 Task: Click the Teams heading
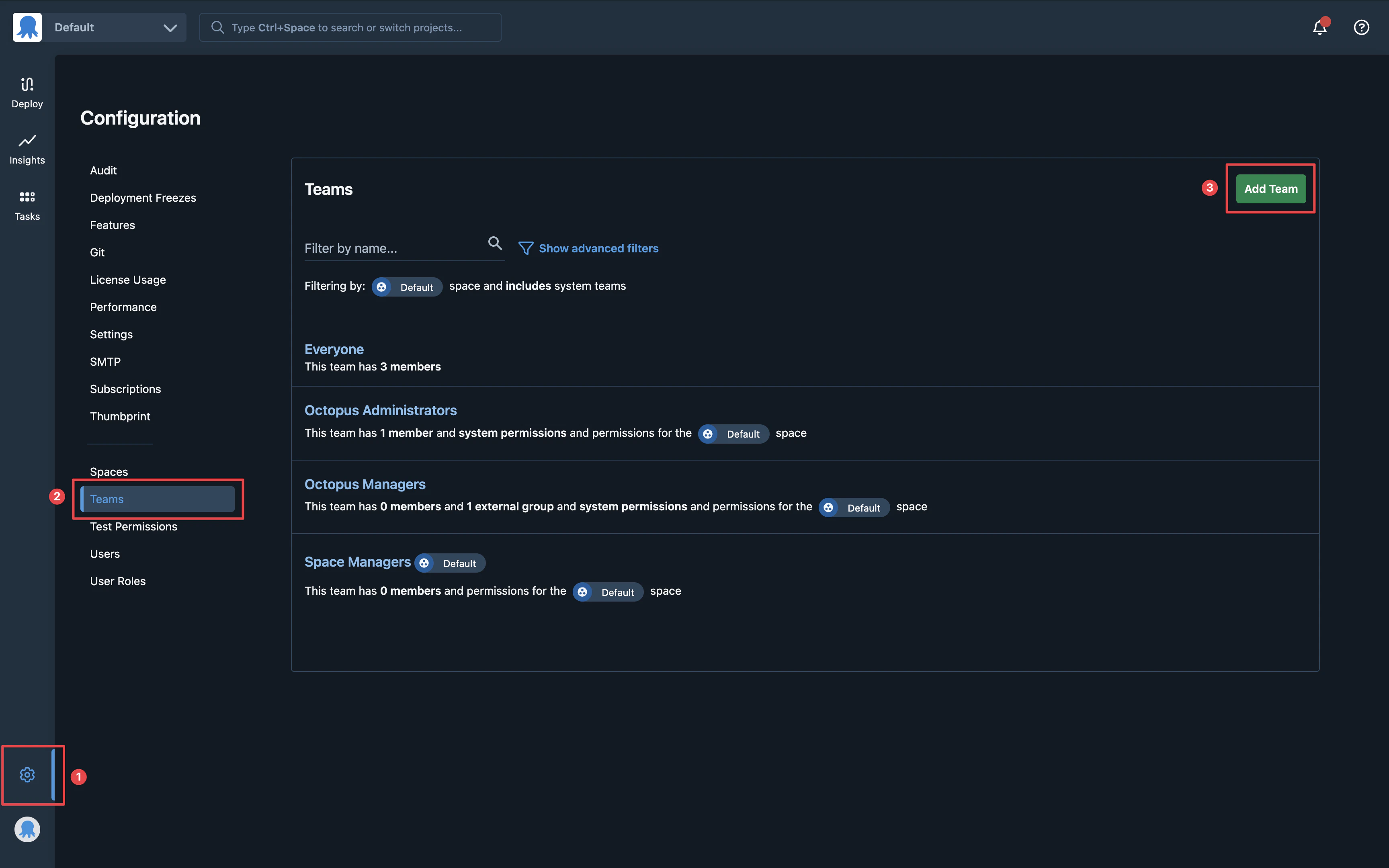(x=328, y=189)
